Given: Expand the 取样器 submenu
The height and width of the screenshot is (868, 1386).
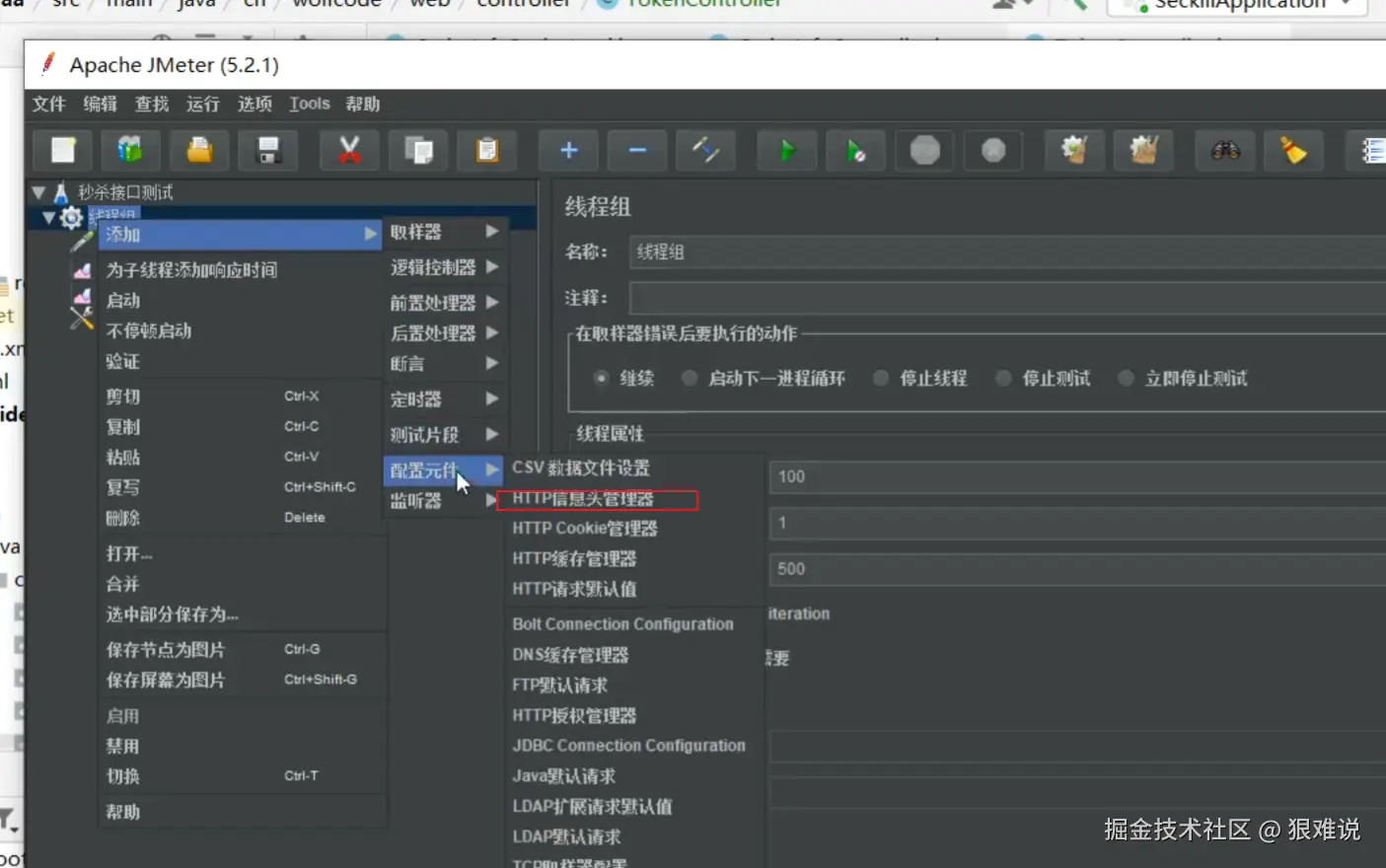Looking at the screenshot, I should 446,232.
